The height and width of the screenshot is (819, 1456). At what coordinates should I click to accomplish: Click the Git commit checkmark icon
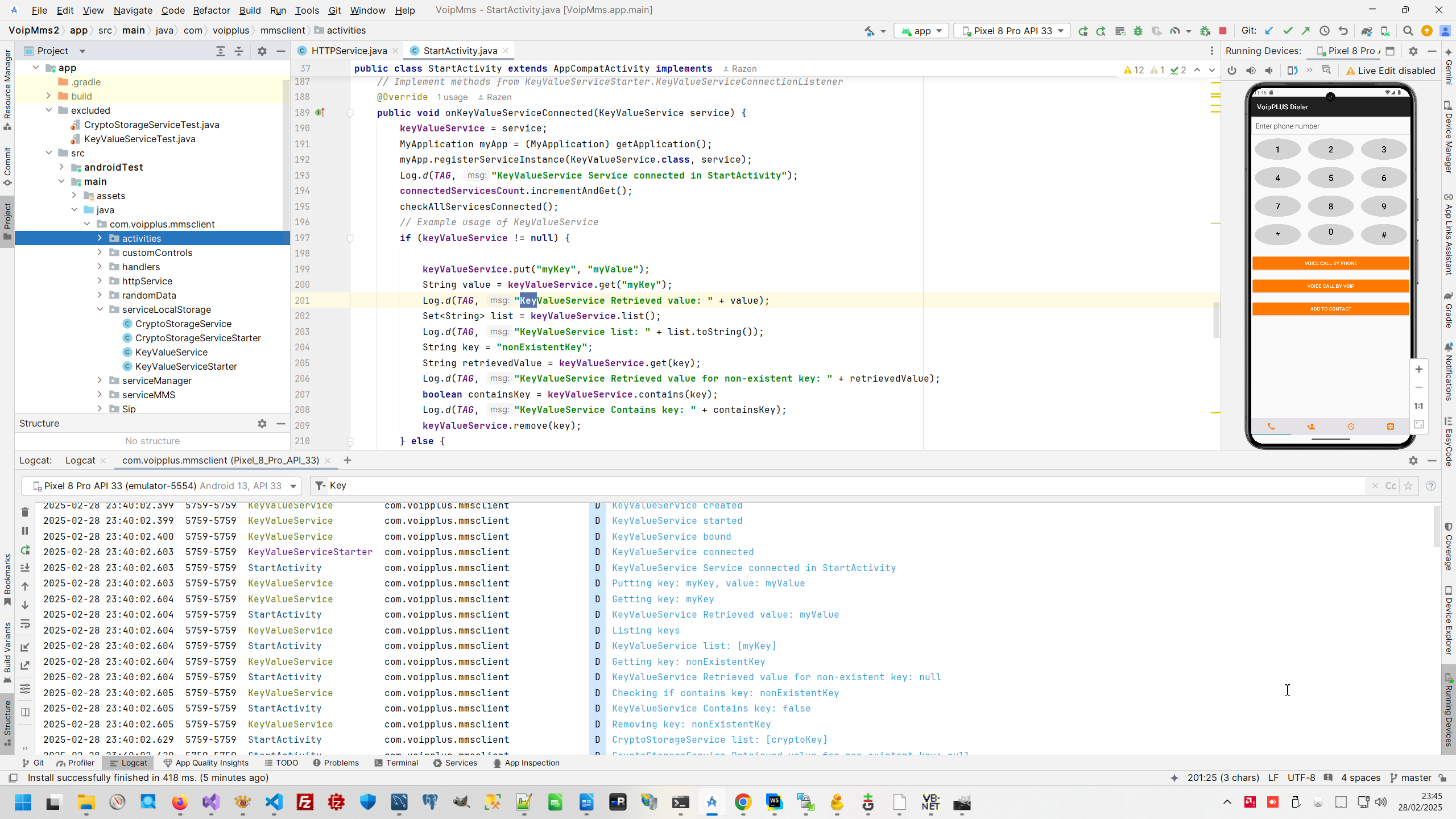[1288, 31]
